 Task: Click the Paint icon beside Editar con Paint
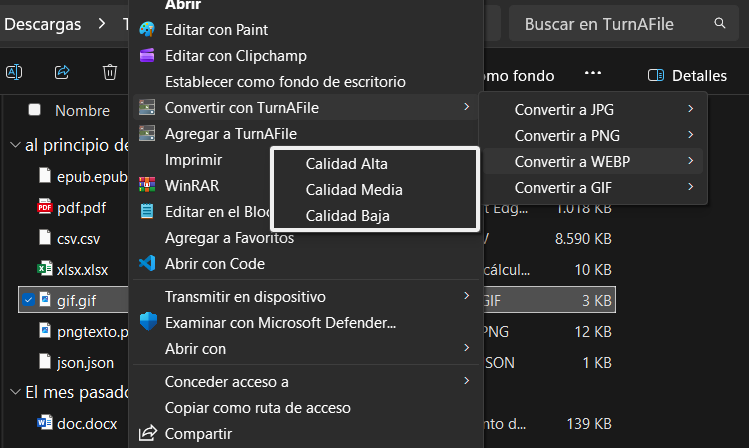(148, 30)
